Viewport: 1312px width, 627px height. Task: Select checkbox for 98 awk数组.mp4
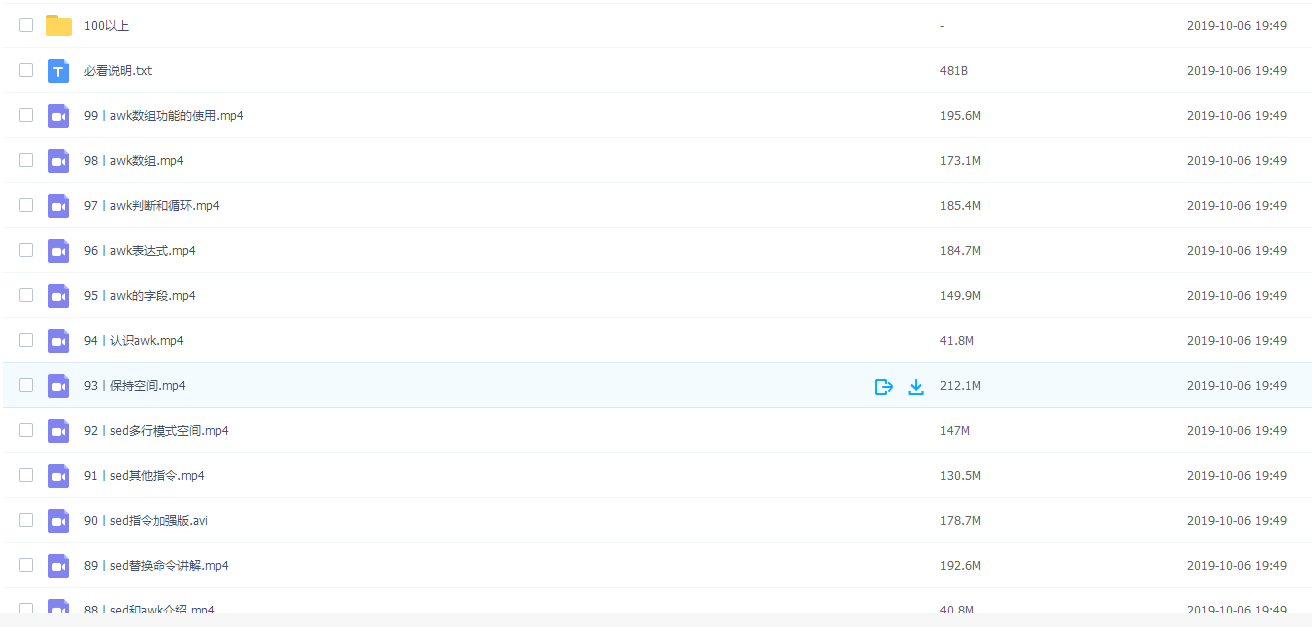[26, 160]
